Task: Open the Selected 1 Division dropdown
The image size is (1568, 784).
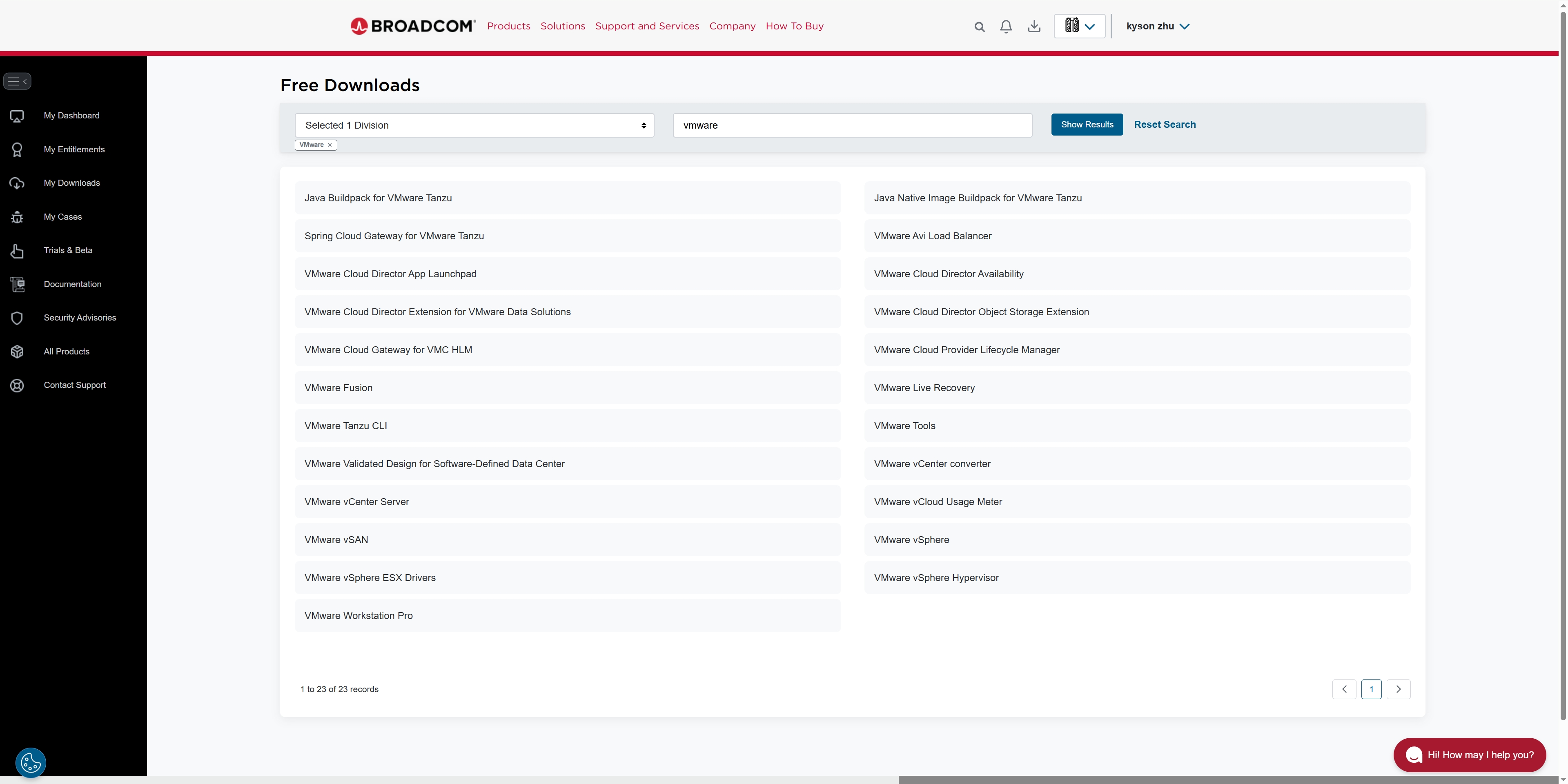Action: pos(474,125)
